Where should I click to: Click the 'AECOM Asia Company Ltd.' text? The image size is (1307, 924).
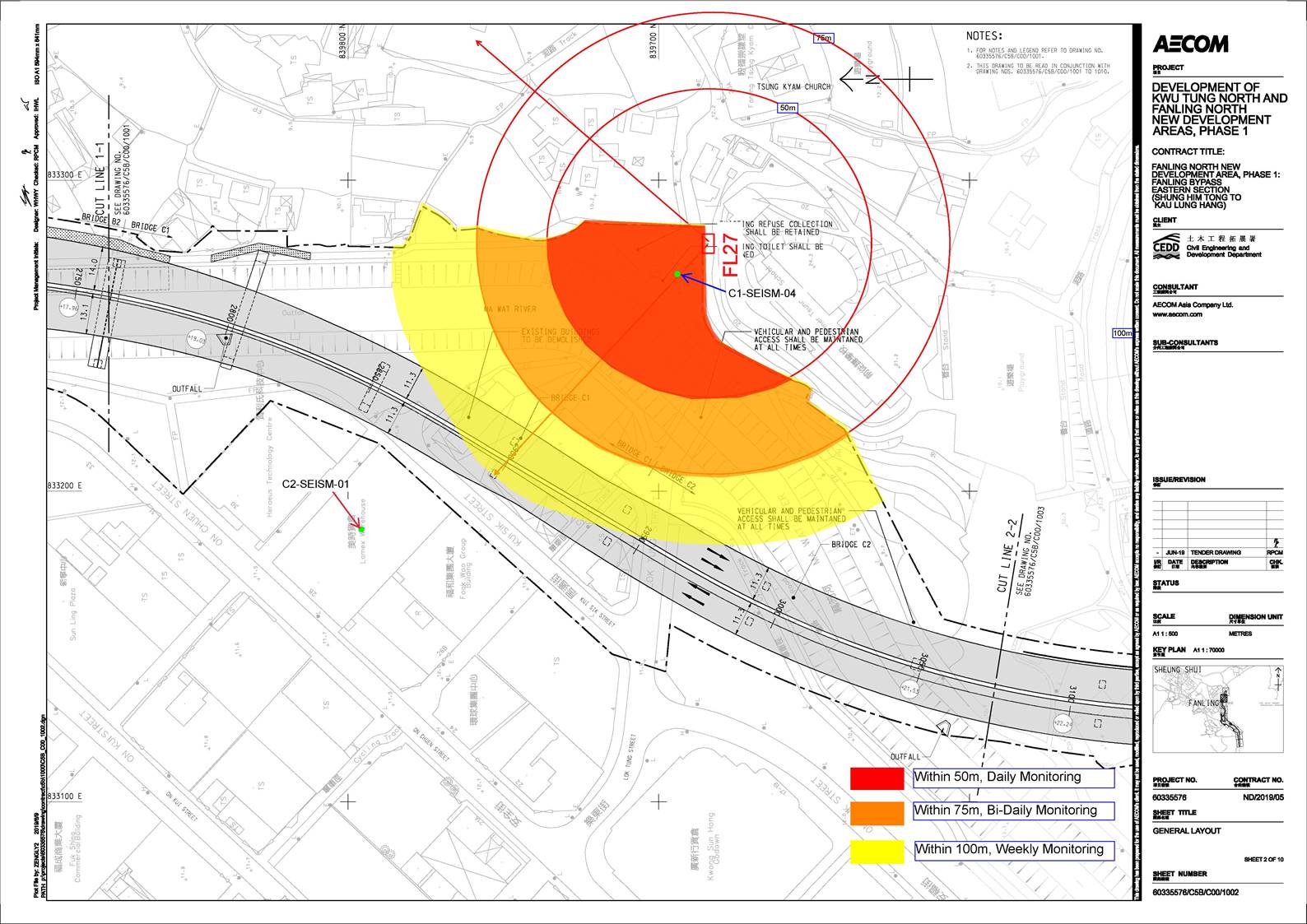tap(1193, 304)
